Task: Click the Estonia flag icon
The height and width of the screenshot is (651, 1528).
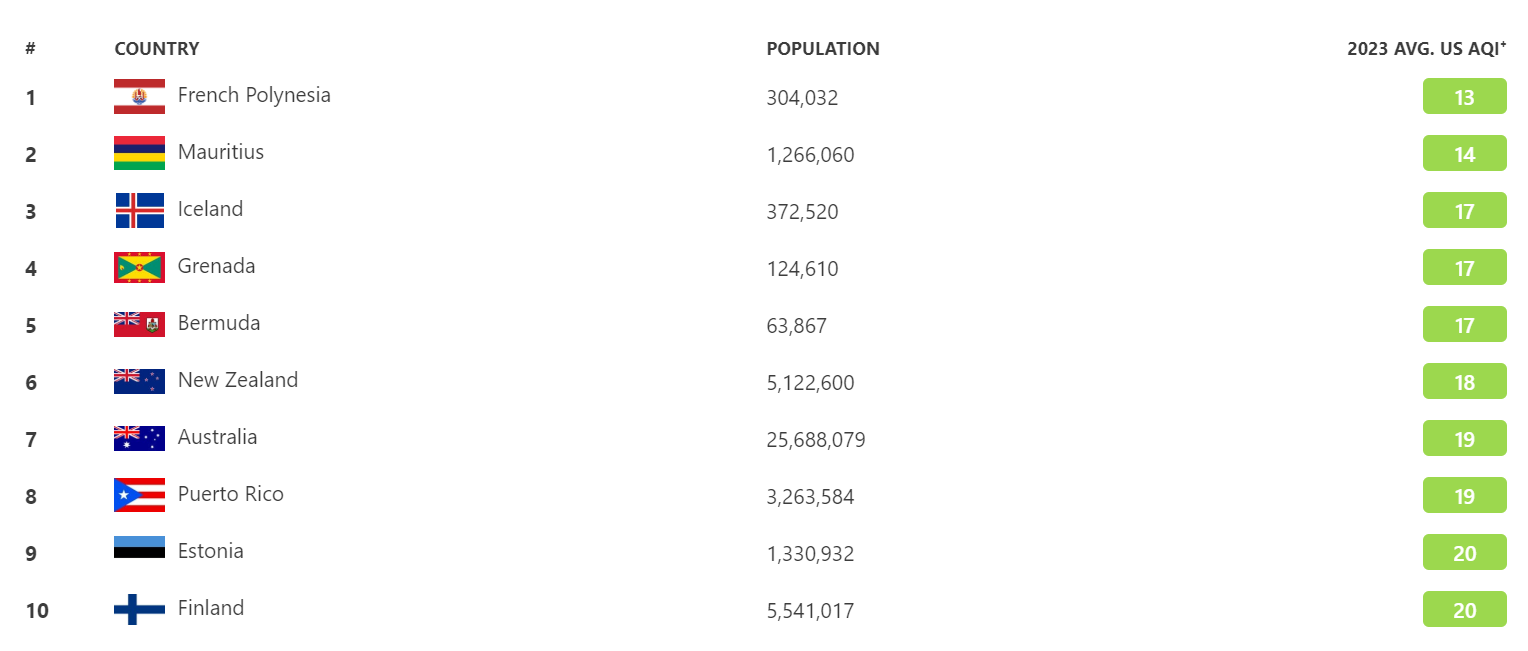Action: tap(139, 548)
